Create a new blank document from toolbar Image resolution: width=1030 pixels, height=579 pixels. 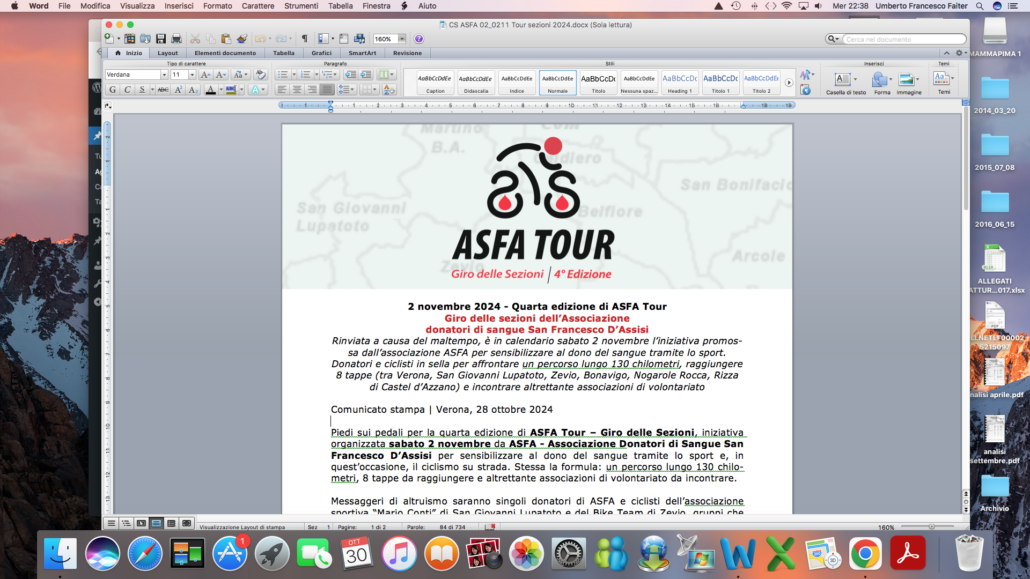[109, 39]
